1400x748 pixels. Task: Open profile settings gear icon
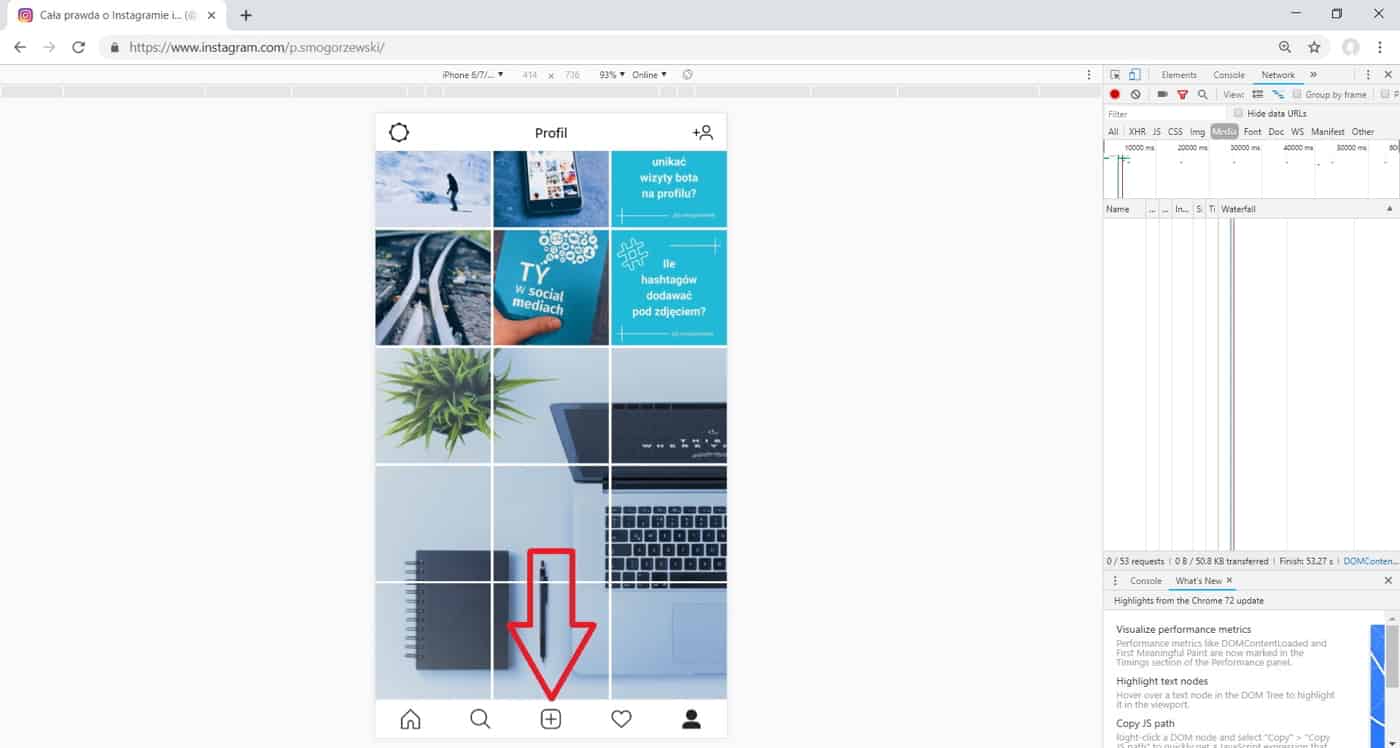pos(399,132)
